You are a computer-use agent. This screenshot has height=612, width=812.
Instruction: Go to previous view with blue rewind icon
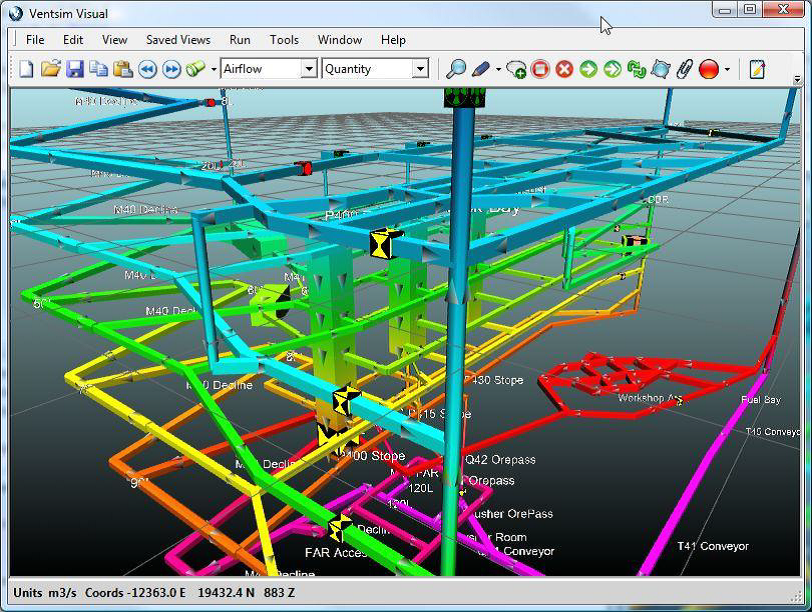point(148,69)
